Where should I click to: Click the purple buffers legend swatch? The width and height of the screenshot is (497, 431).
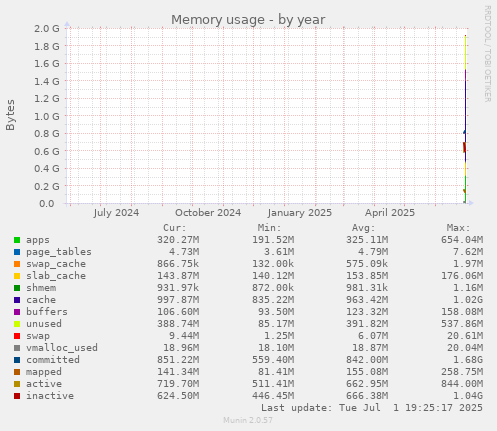tap(17, 312)
